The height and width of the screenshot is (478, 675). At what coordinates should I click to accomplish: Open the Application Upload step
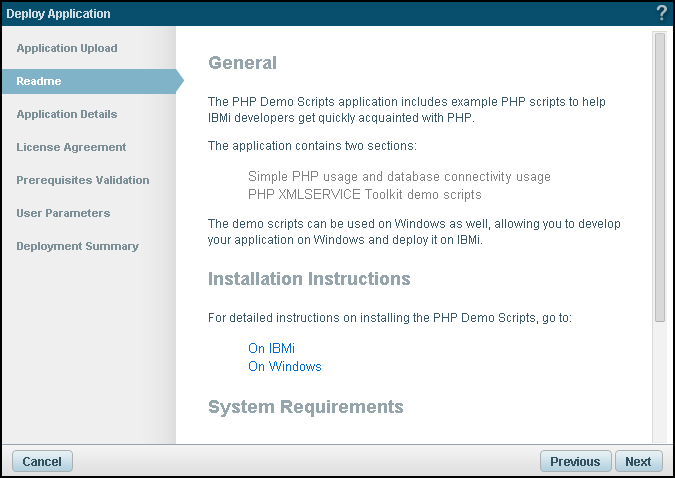click(67, 48)
